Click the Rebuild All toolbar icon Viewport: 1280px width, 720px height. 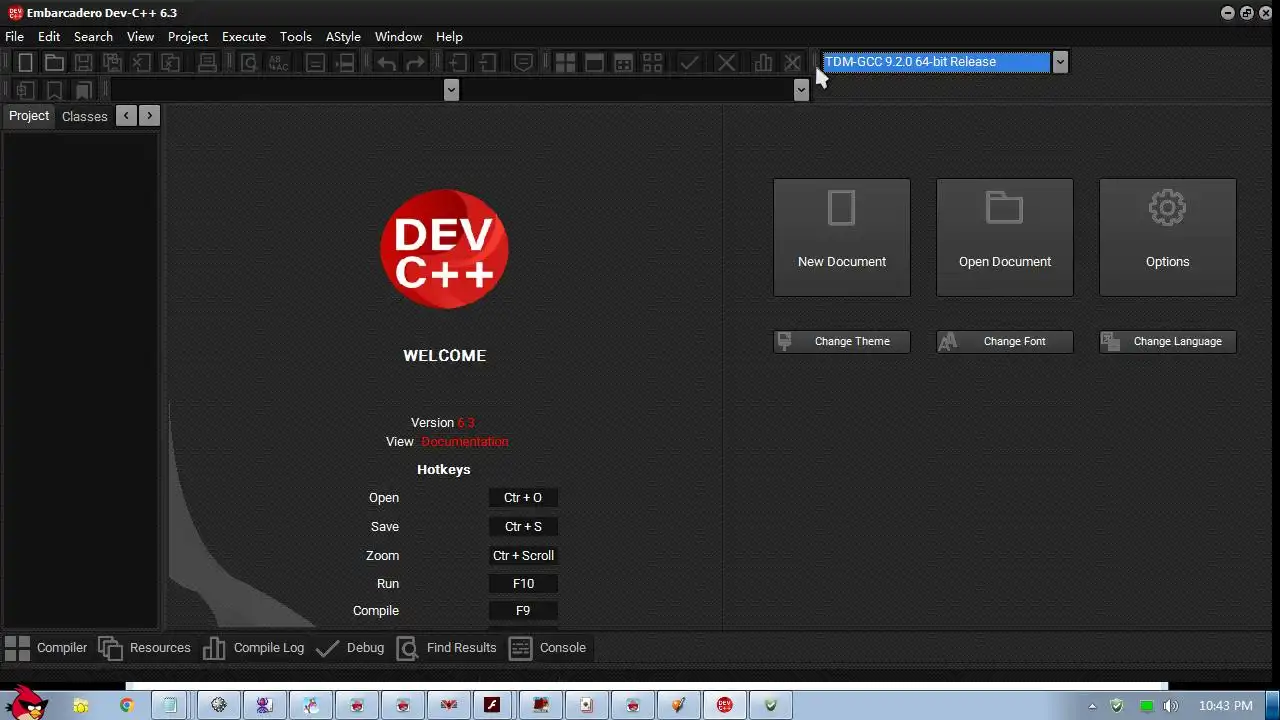652,62
